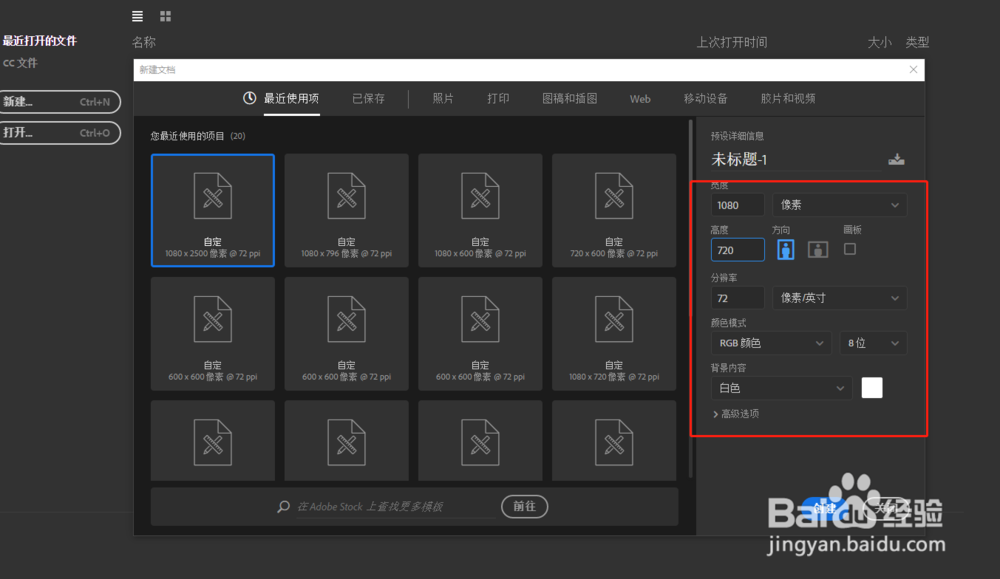Click the clock icon on the 最近使用项 tab
The image size is (1000, 579).
[248, 98]
